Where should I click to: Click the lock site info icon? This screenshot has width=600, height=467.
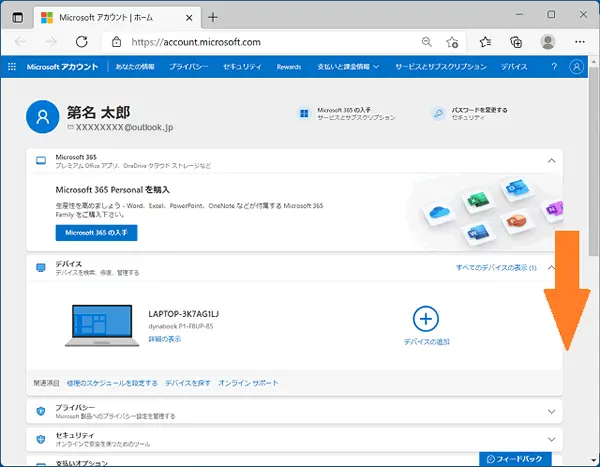click(x=116, y=42)
